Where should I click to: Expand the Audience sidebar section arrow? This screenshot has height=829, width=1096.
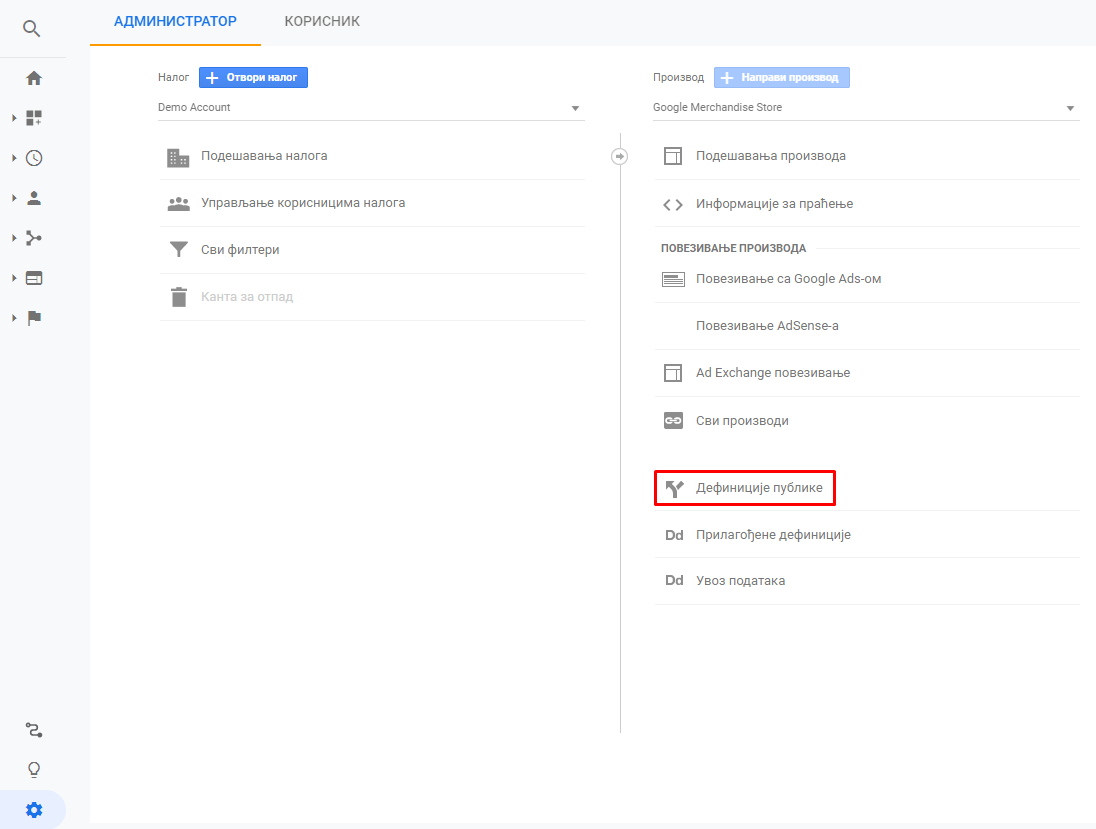click(14, 199)
